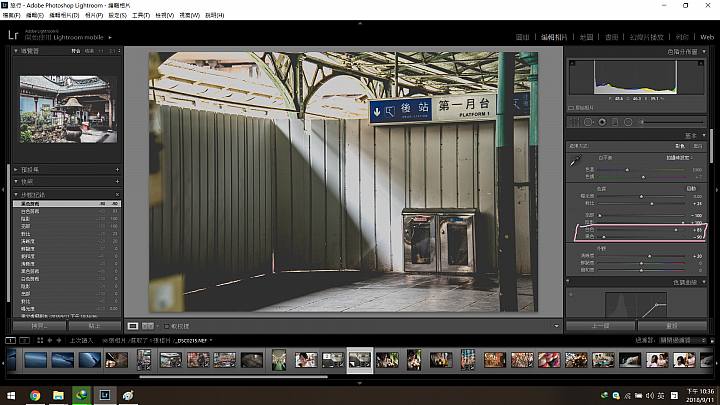Add a new preset with the 預設集 plus icon
The width and height of the screenshot is (720, 405).
[117, 169]
